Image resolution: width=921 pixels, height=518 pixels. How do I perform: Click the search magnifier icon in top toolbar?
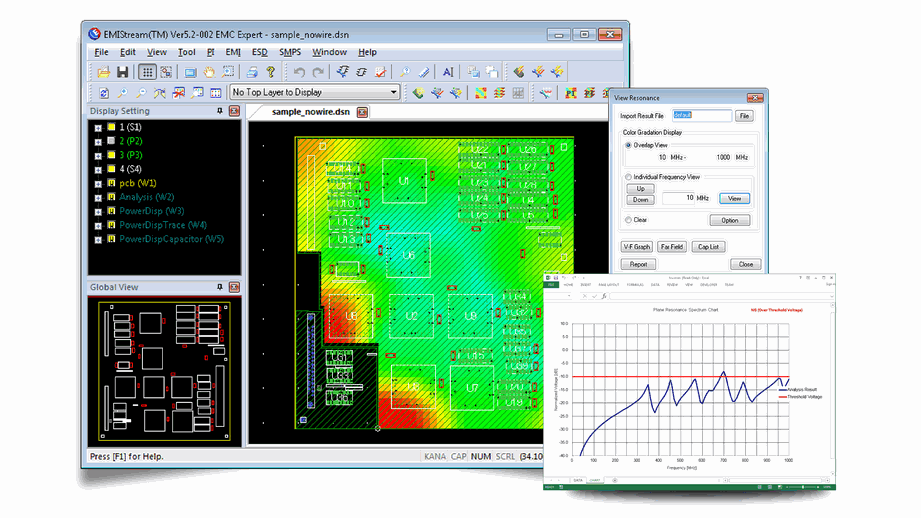tap(405, 72)
